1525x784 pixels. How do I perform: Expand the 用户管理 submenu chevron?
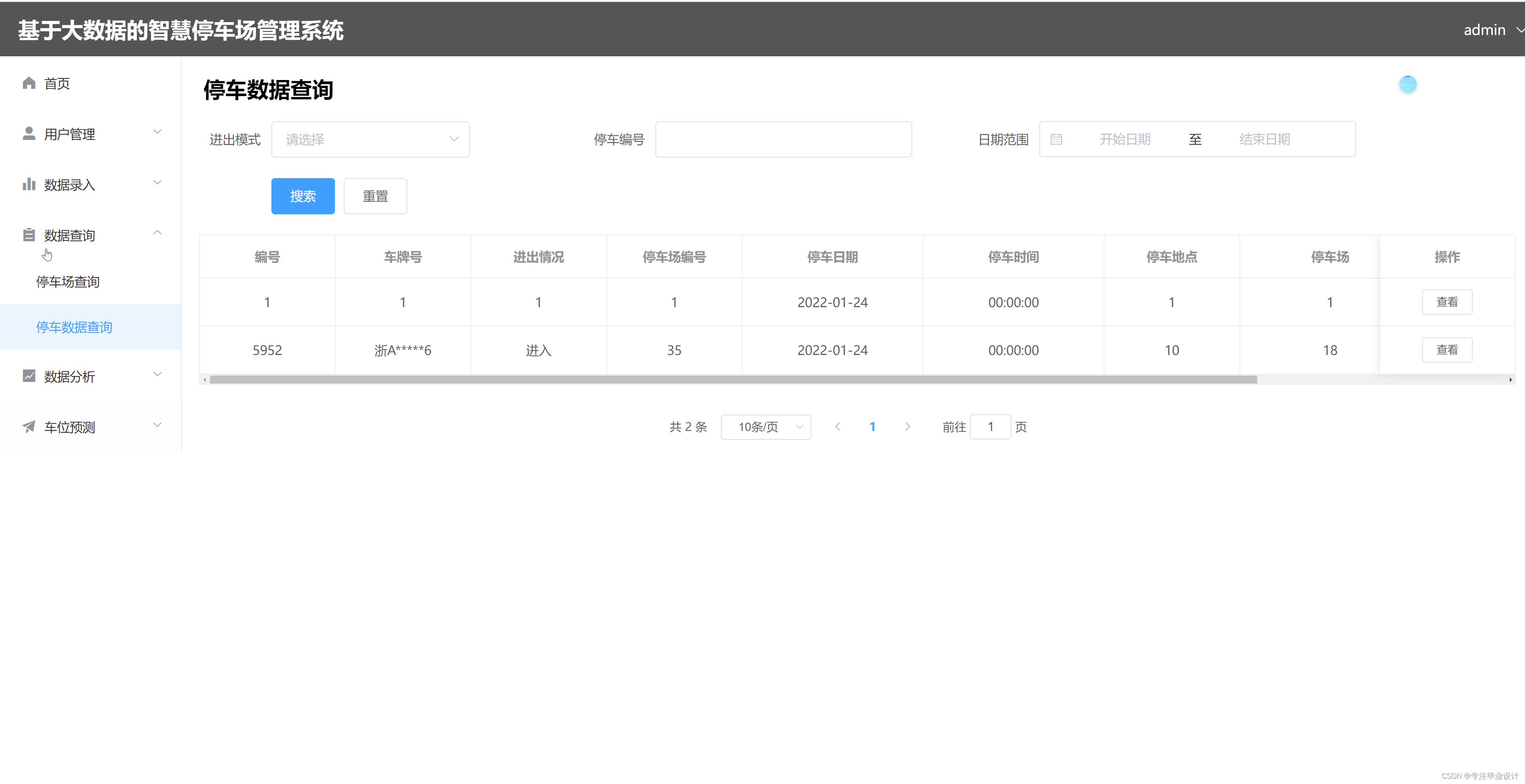tap(158, 131)
